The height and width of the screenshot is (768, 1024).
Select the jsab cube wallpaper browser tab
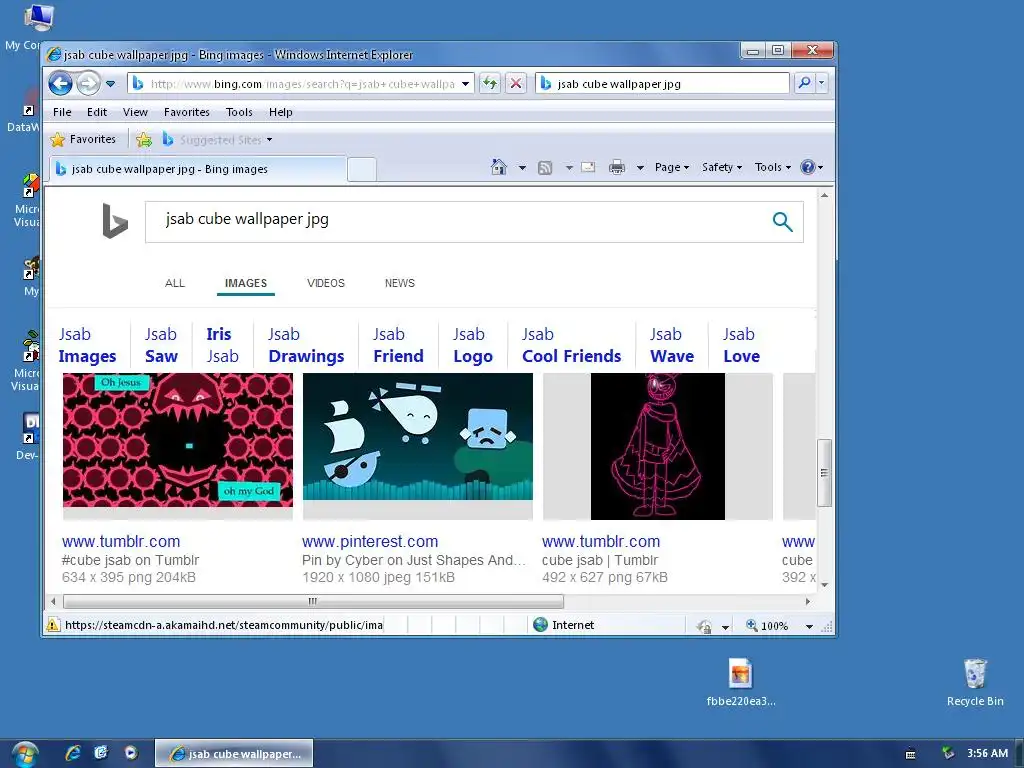click(x=197, y=168)
